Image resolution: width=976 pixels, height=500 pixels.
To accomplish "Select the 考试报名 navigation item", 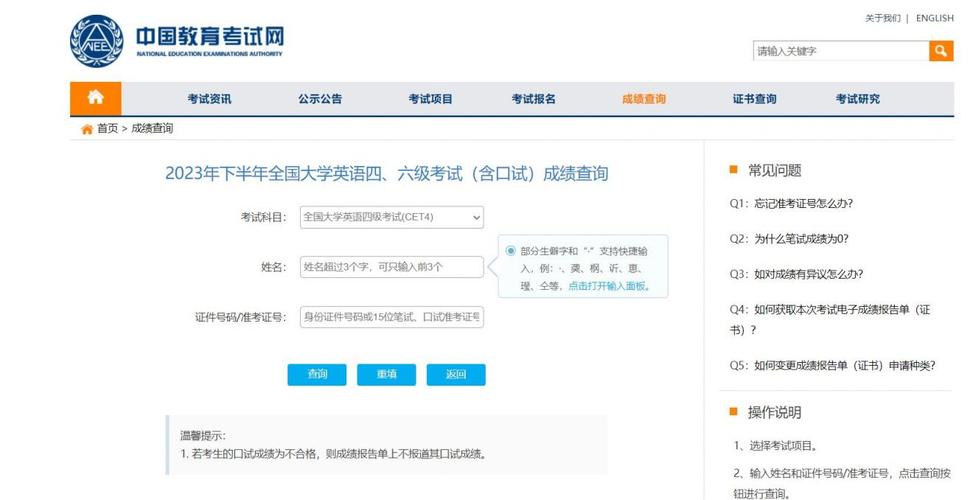I will click(534, 99).
